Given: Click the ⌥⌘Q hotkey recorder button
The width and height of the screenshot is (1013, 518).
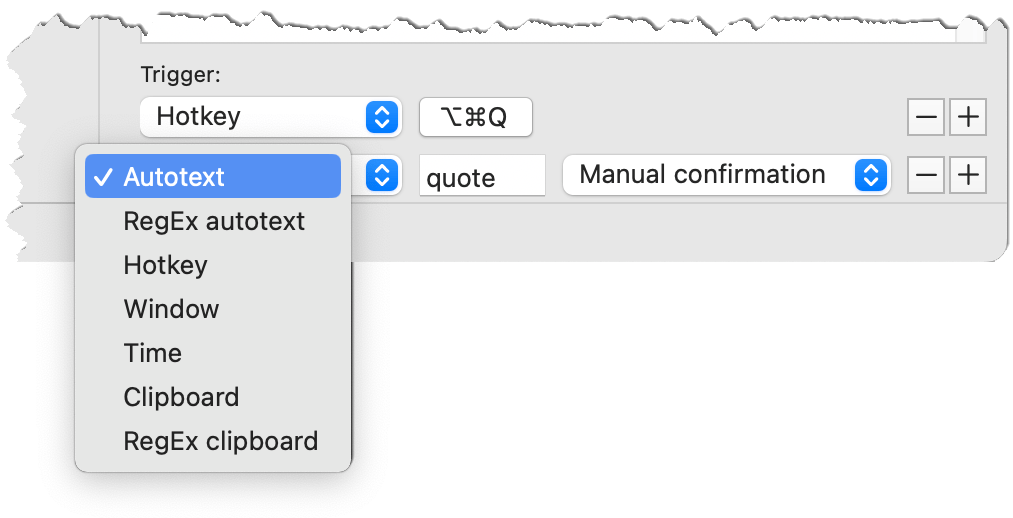Looking at the screenshot, I should (x=475, y=117).
